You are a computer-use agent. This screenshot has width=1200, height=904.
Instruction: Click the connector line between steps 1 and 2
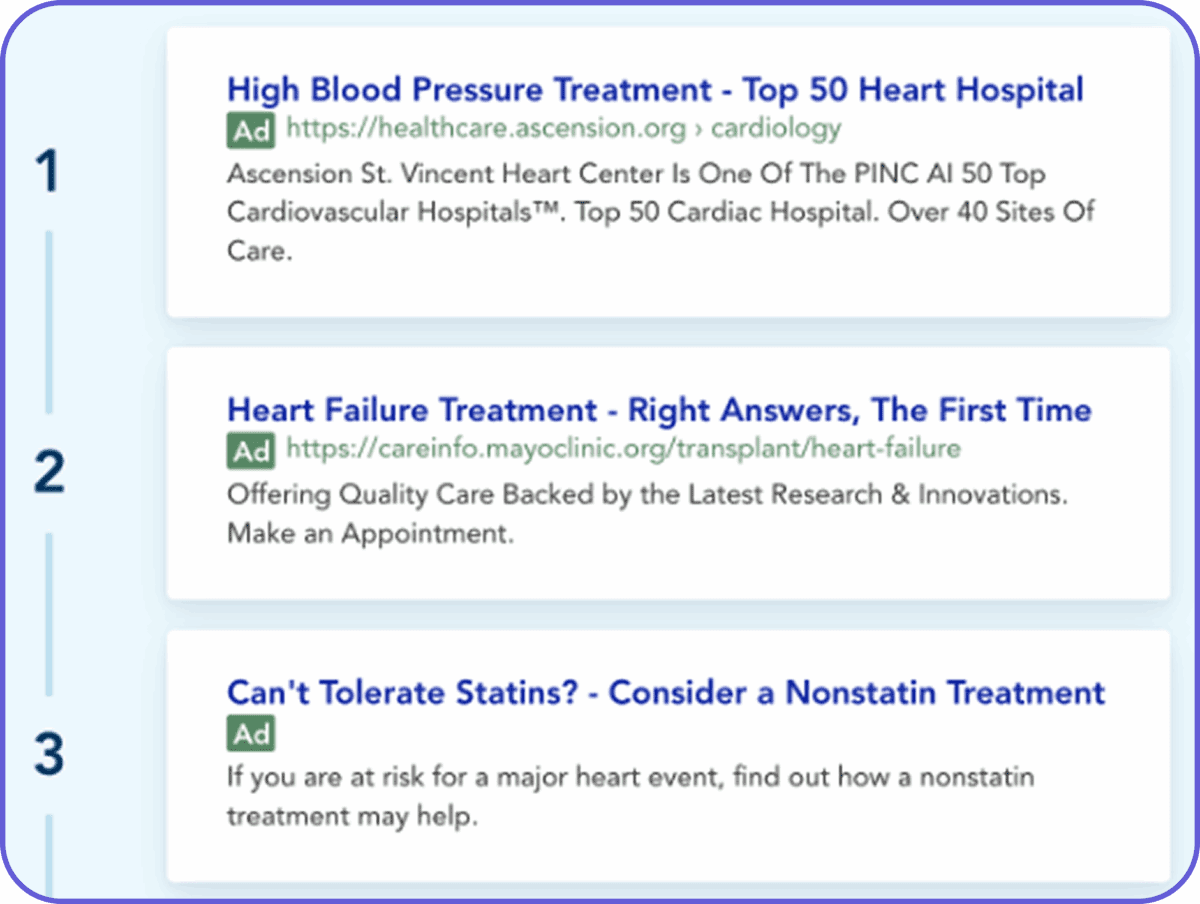point(48,320)
